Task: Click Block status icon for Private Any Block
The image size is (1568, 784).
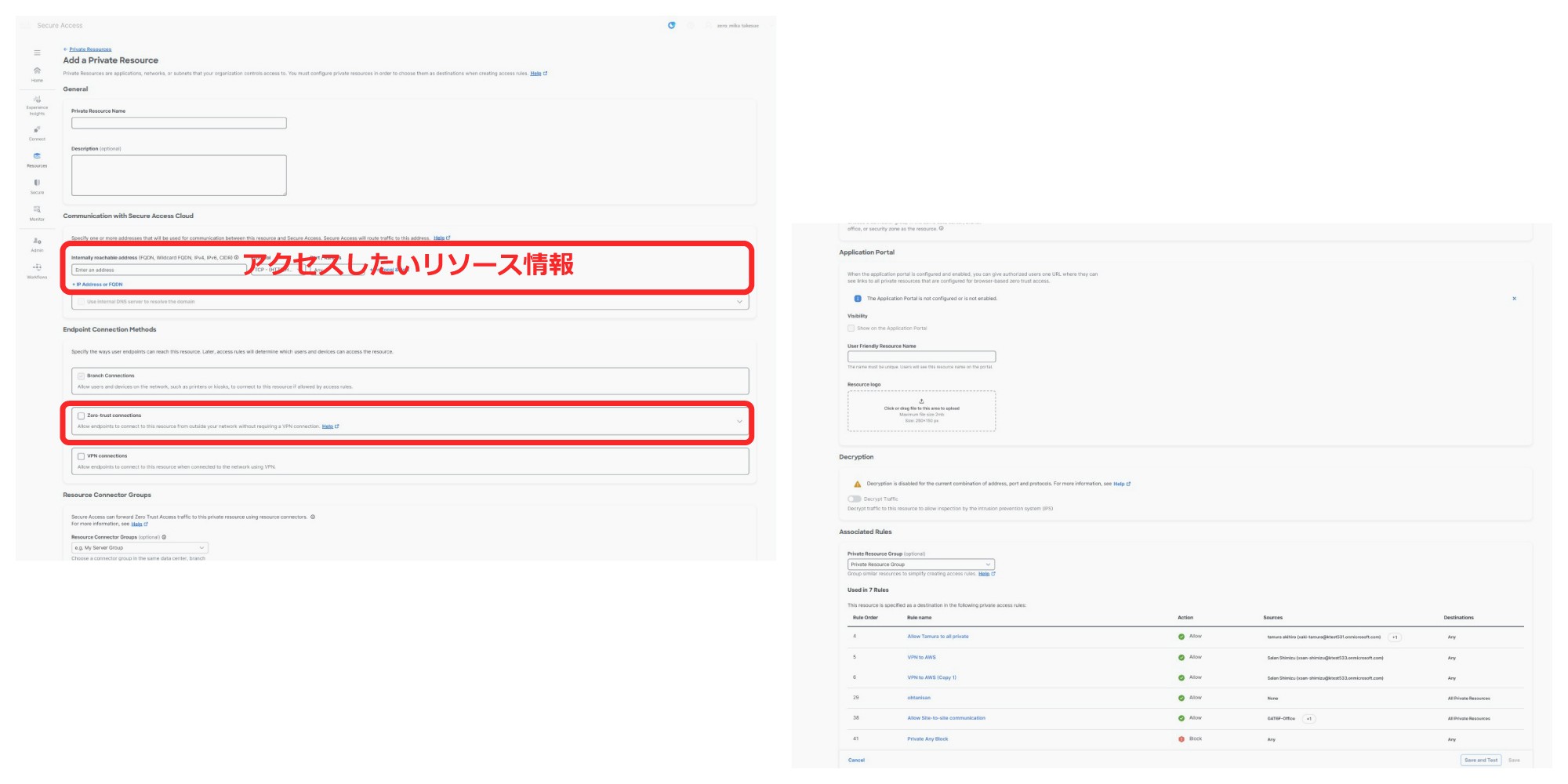Action: point(1181,739)
